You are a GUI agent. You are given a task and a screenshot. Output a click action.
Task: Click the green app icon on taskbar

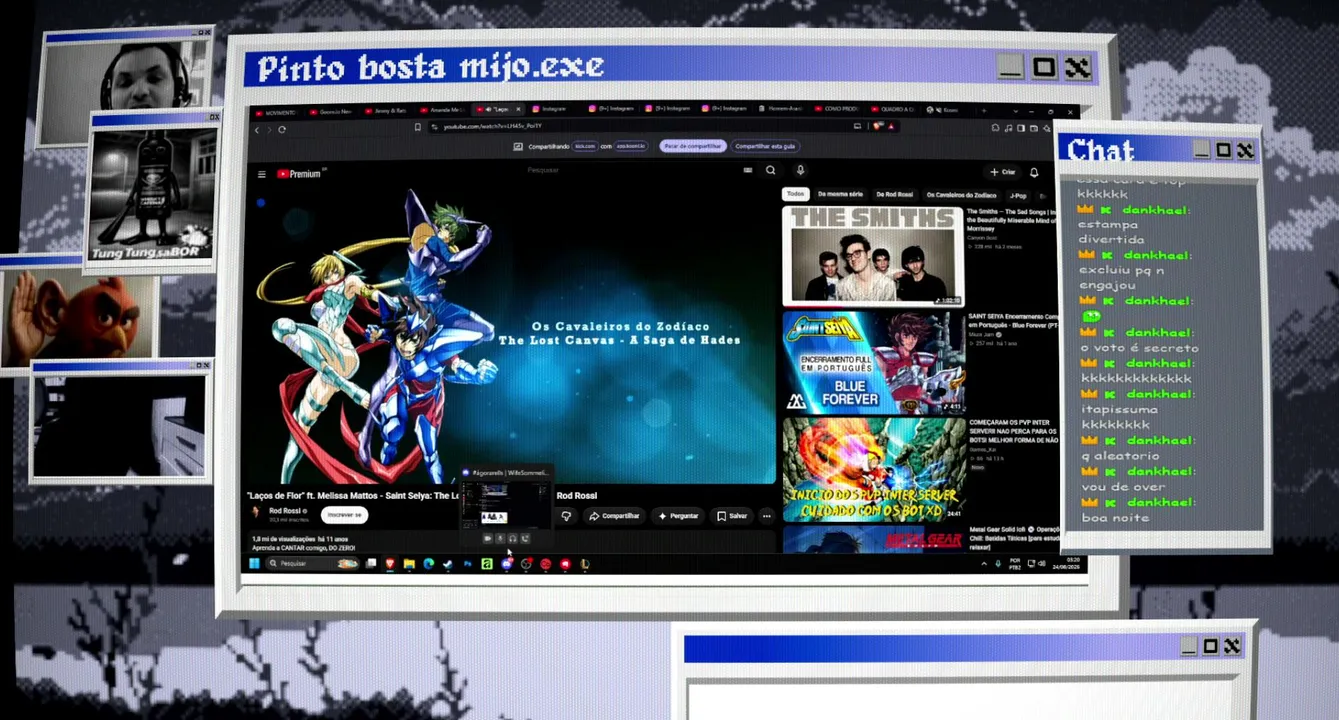coord(487,564)
